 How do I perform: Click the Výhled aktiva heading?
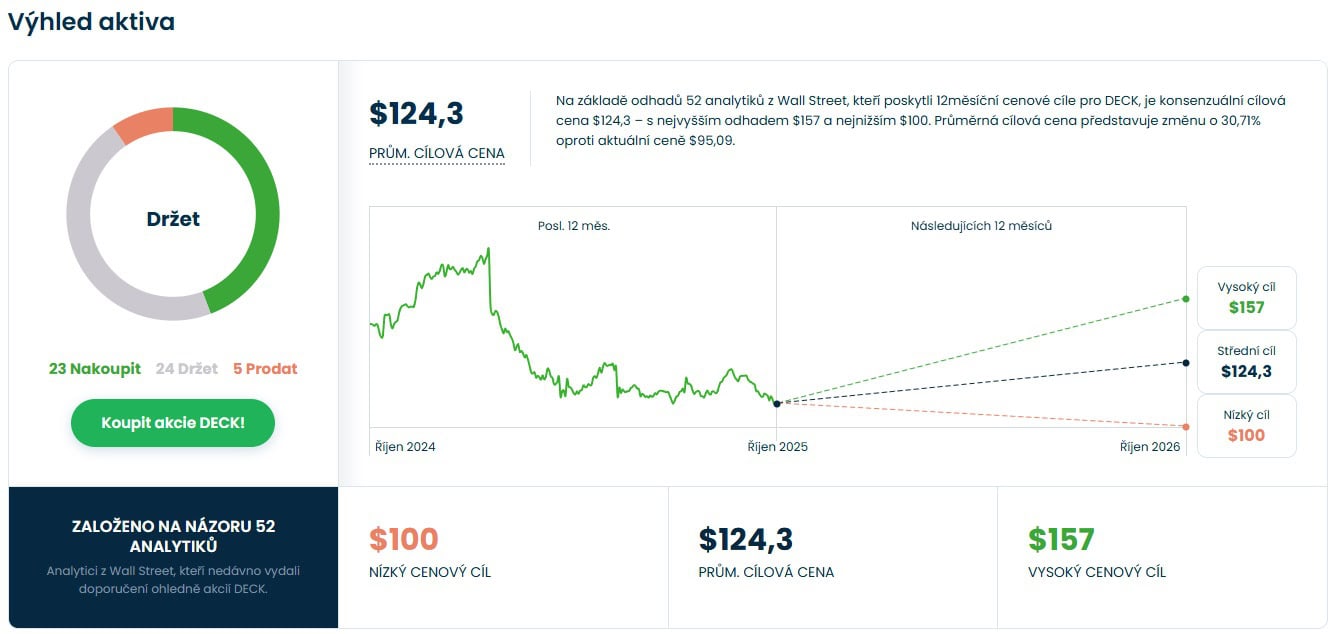tap(91, 22)
